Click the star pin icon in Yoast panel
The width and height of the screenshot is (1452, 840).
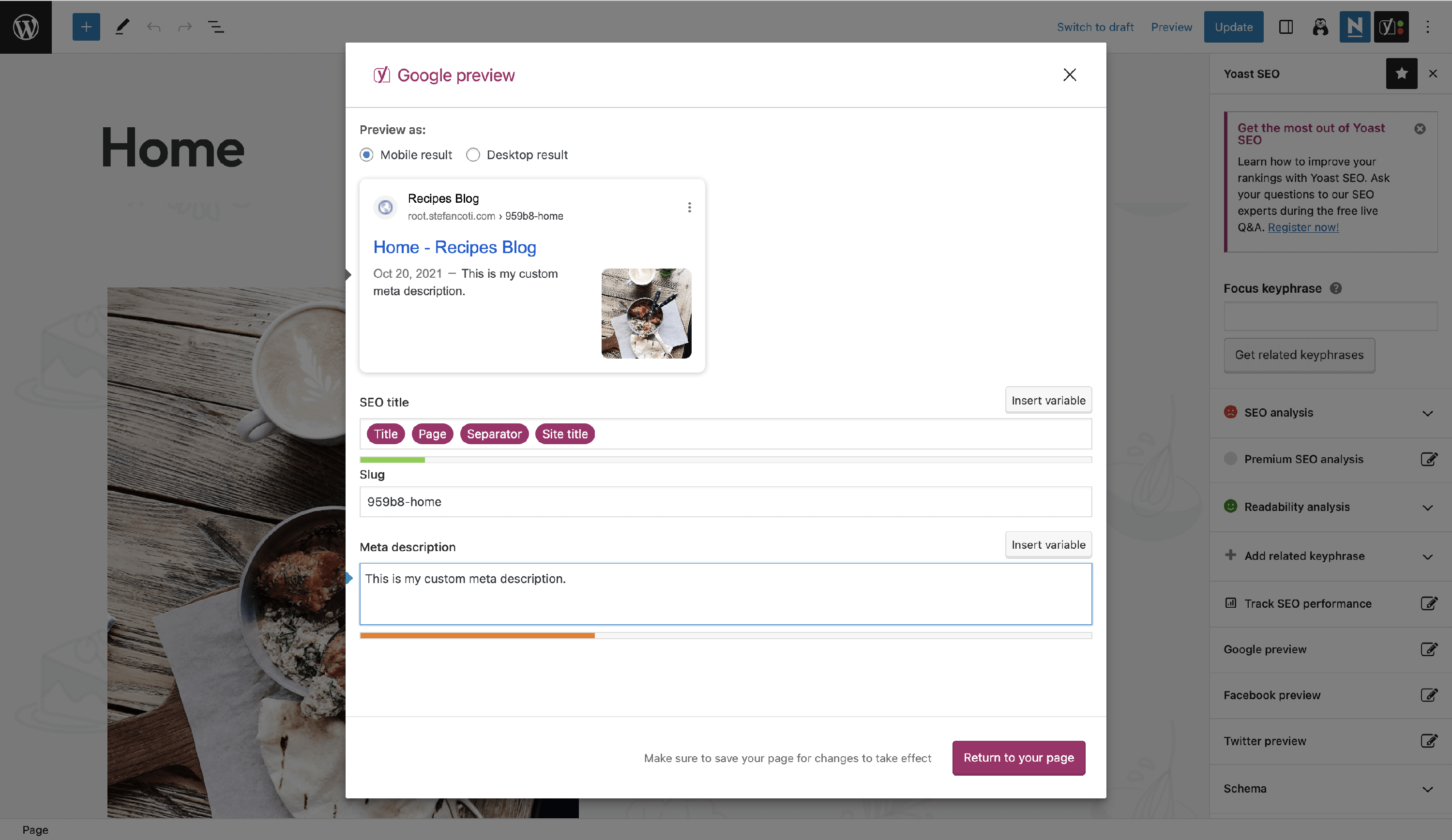coord(1401,74)
